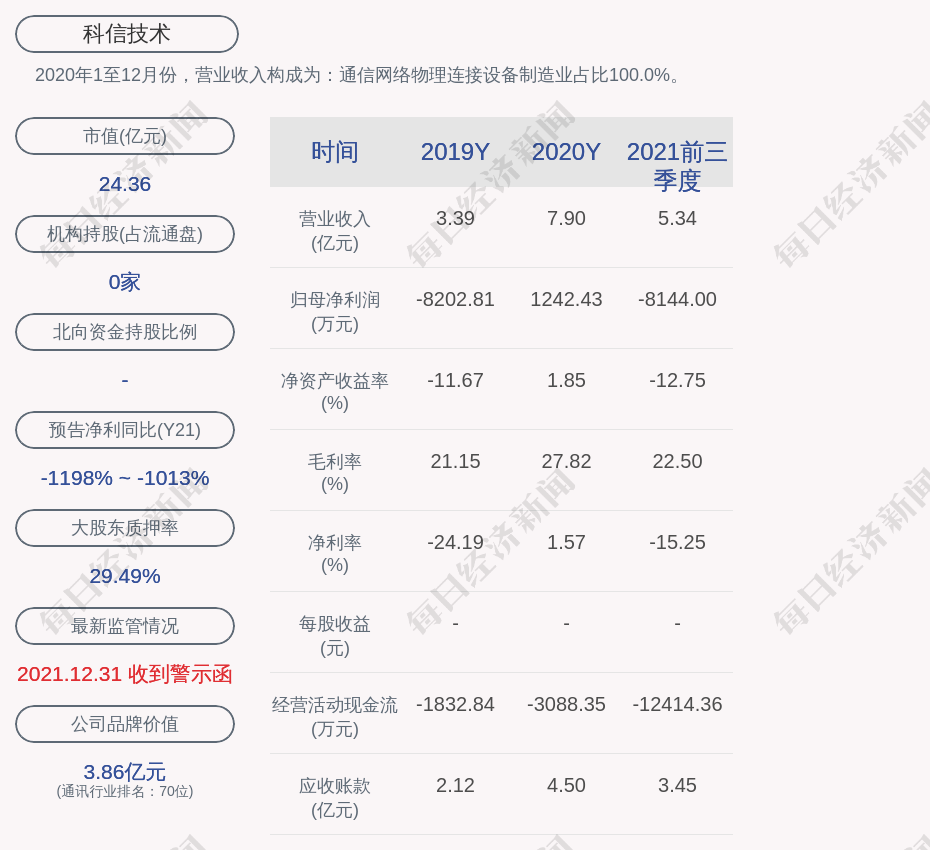
Task: Select cash flow value -3088.35
Action: (x=566, y=704)
